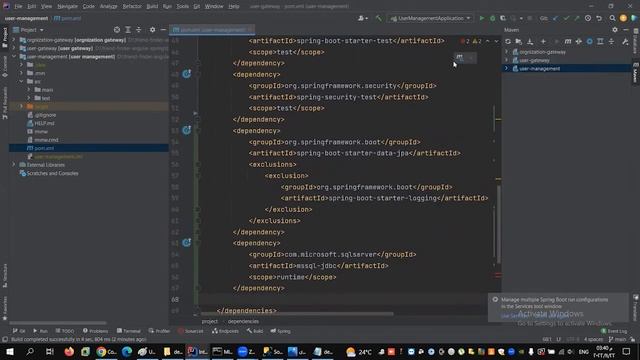The image size is (640, 360).
Task: Select HELP.md file in Project tree
Action: pyautogui.click(x=44, y=123)
